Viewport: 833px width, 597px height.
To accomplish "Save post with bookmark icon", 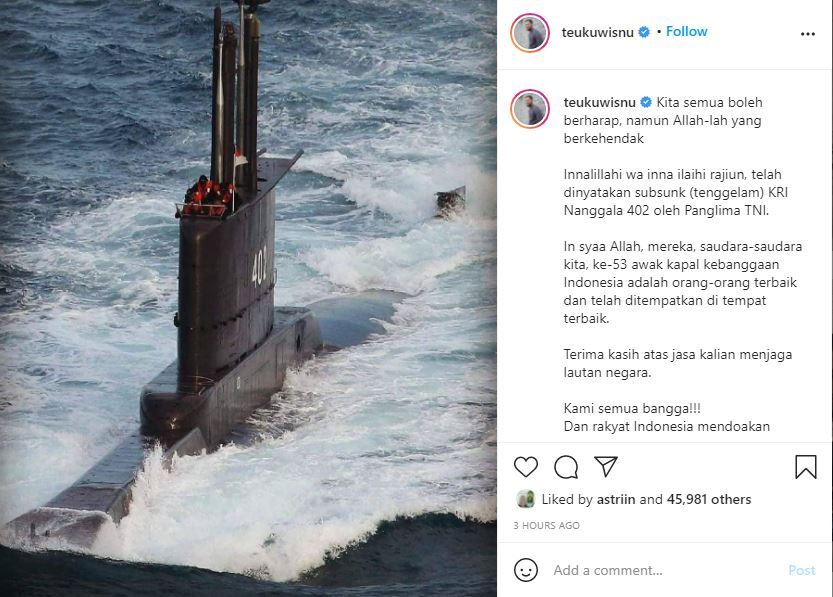I will [805, 467].
